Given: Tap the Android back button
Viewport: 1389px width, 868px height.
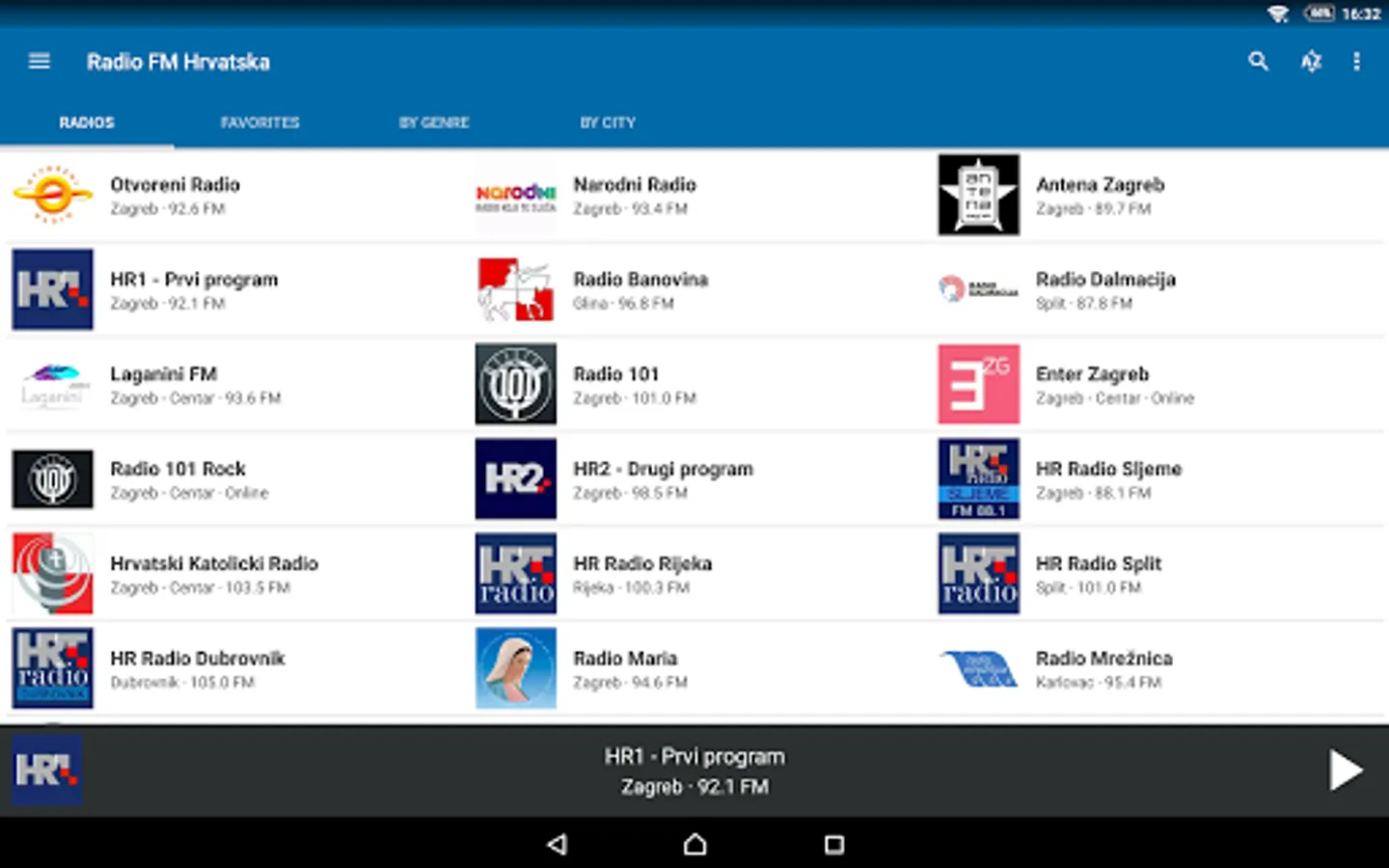Looking at the screenshot, I should point(557,845).
